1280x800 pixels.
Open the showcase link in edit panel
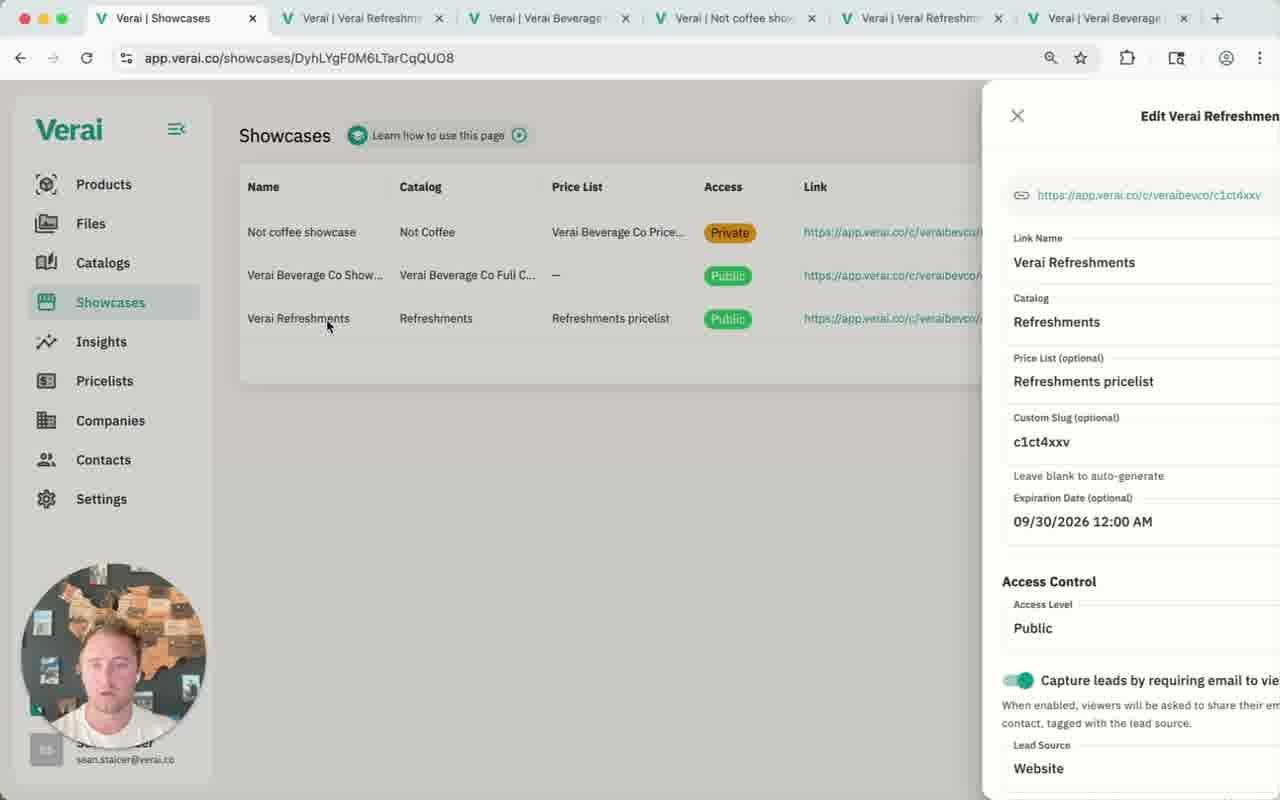pyautogui.click(x=1149, y=195)
